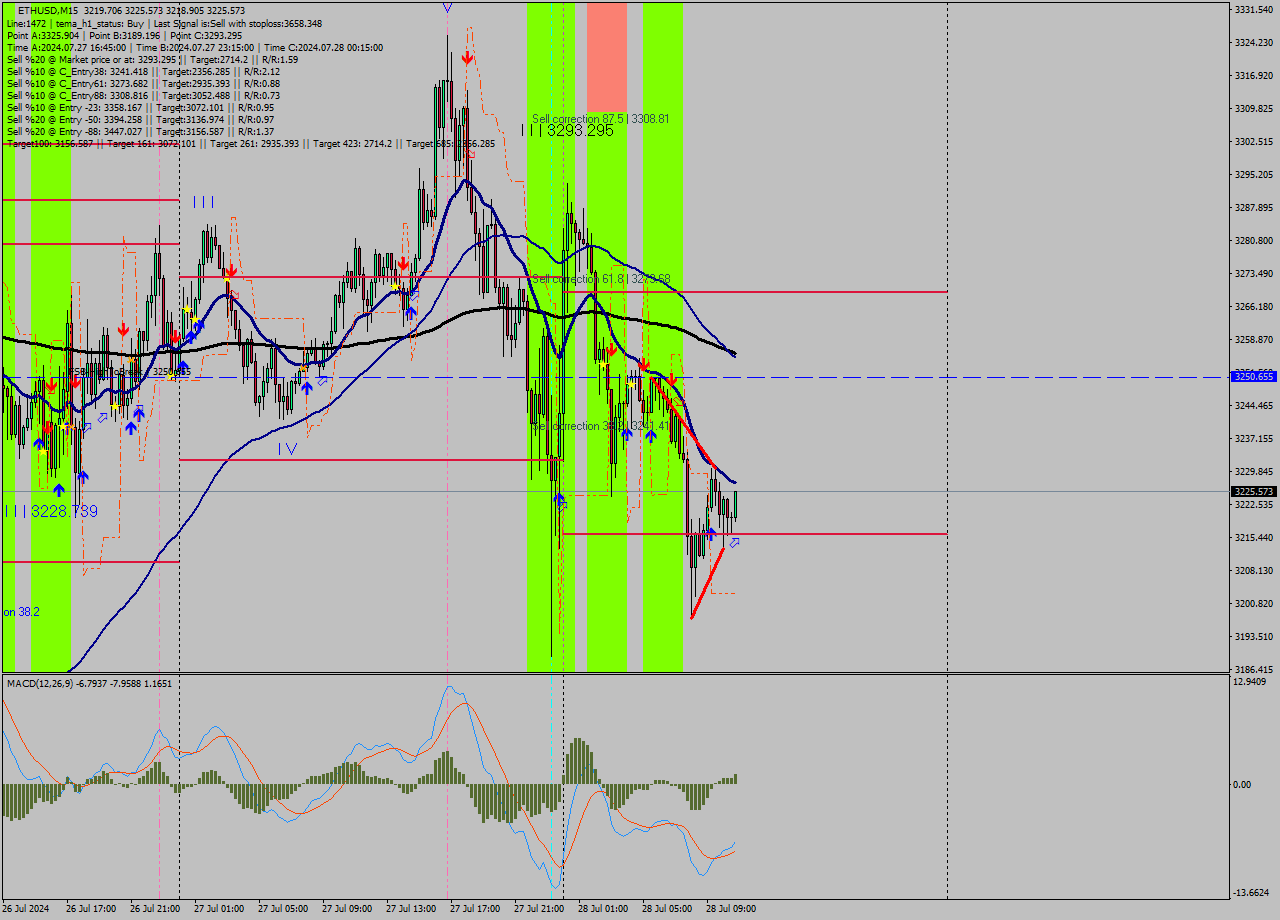This screenshot has width=1280, height=920.
Task: Select the 'Sell %20 @ Entry -50: 3394.258' line
Action: (140, 119)
